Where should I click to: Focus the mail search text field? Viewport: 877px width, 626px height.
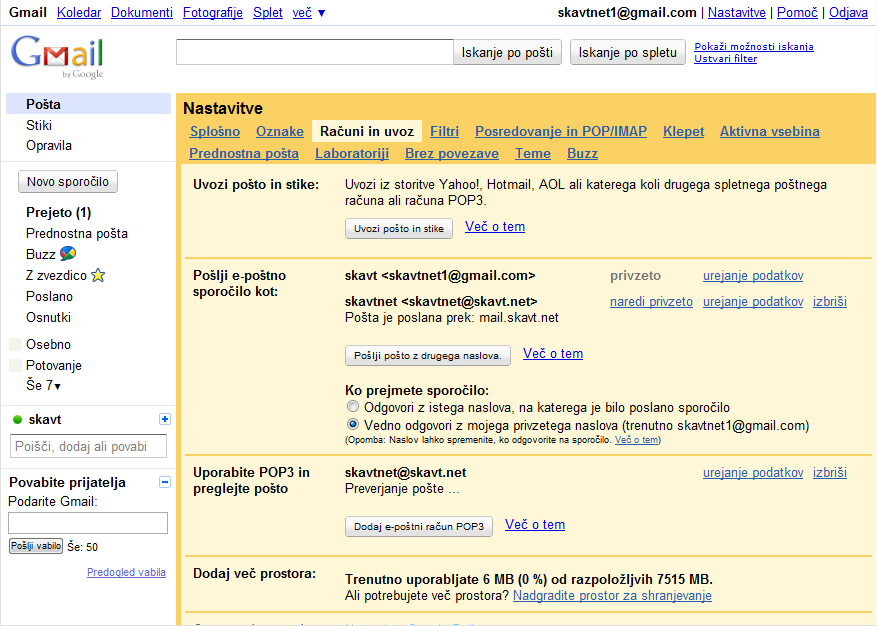(x=314, y=52)
